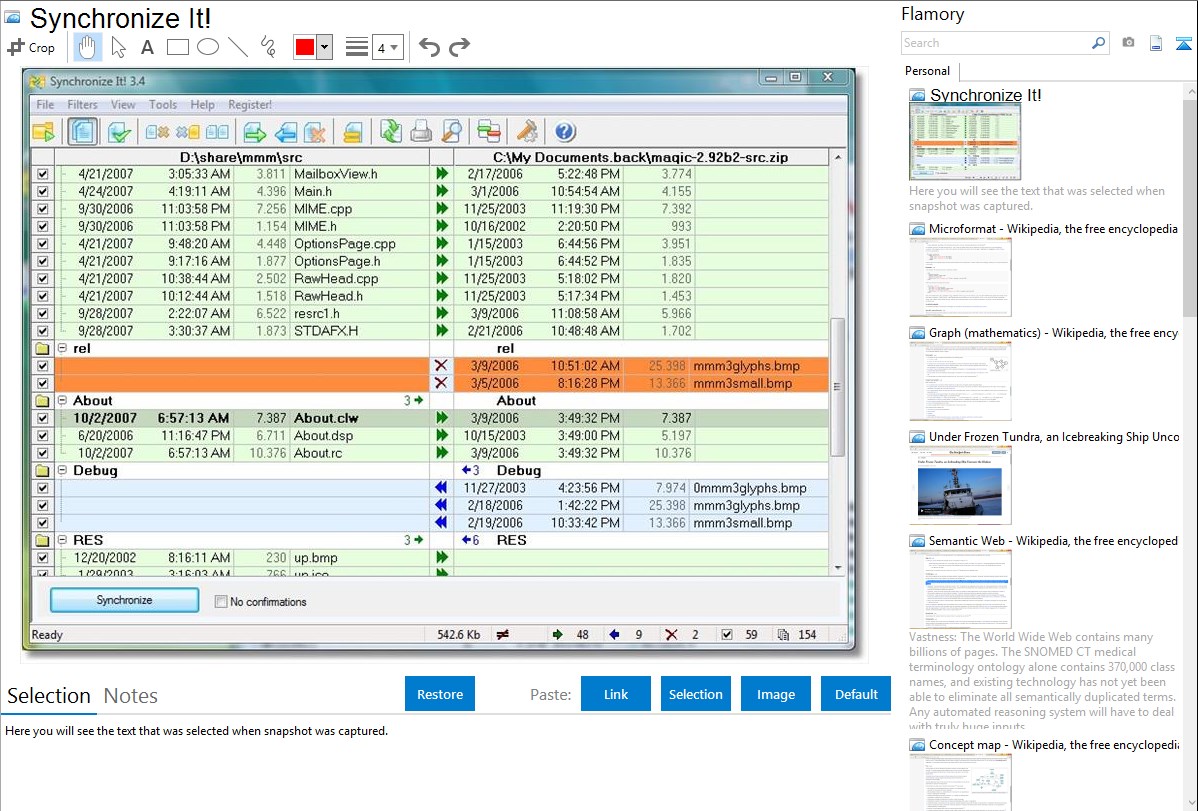
Task: Open the color picker dropdown arrow
Action: pyautogui.click(x=324, y=47)
